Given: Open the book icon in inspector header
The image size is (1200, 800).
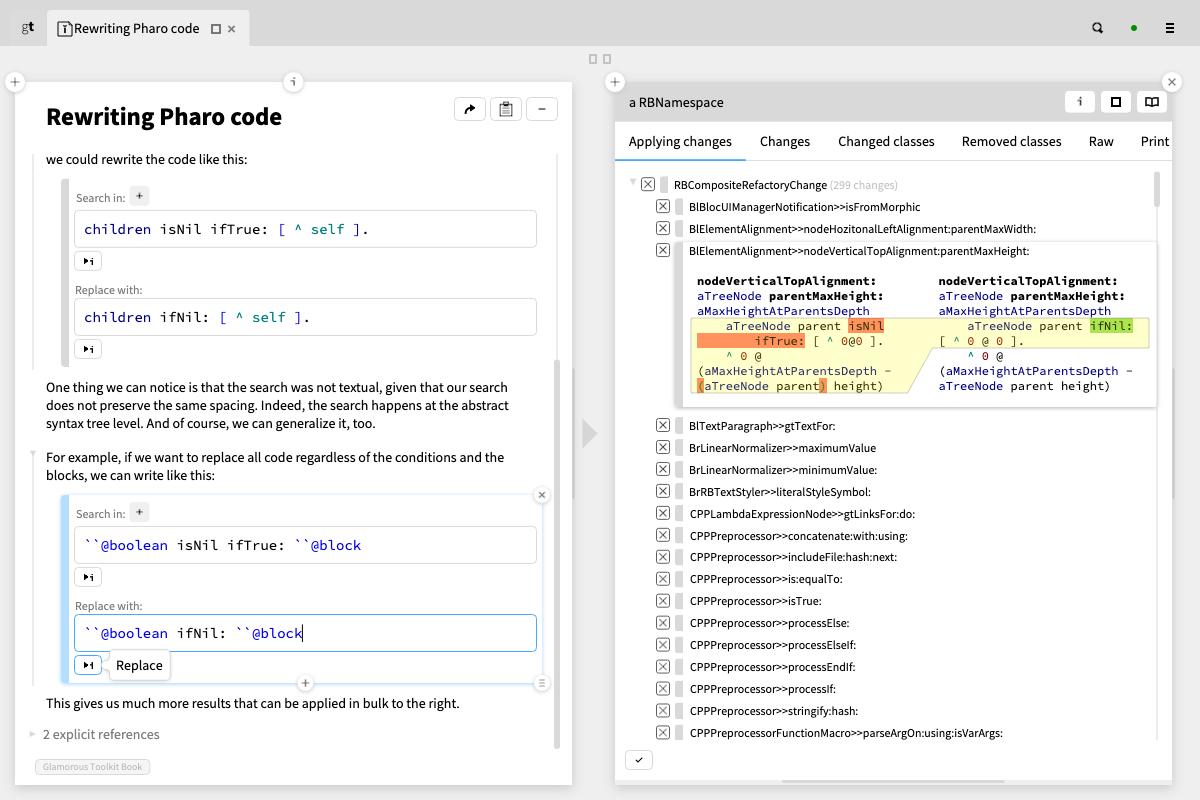Looking at the screenshot, I should click(x=1152, y=102).
